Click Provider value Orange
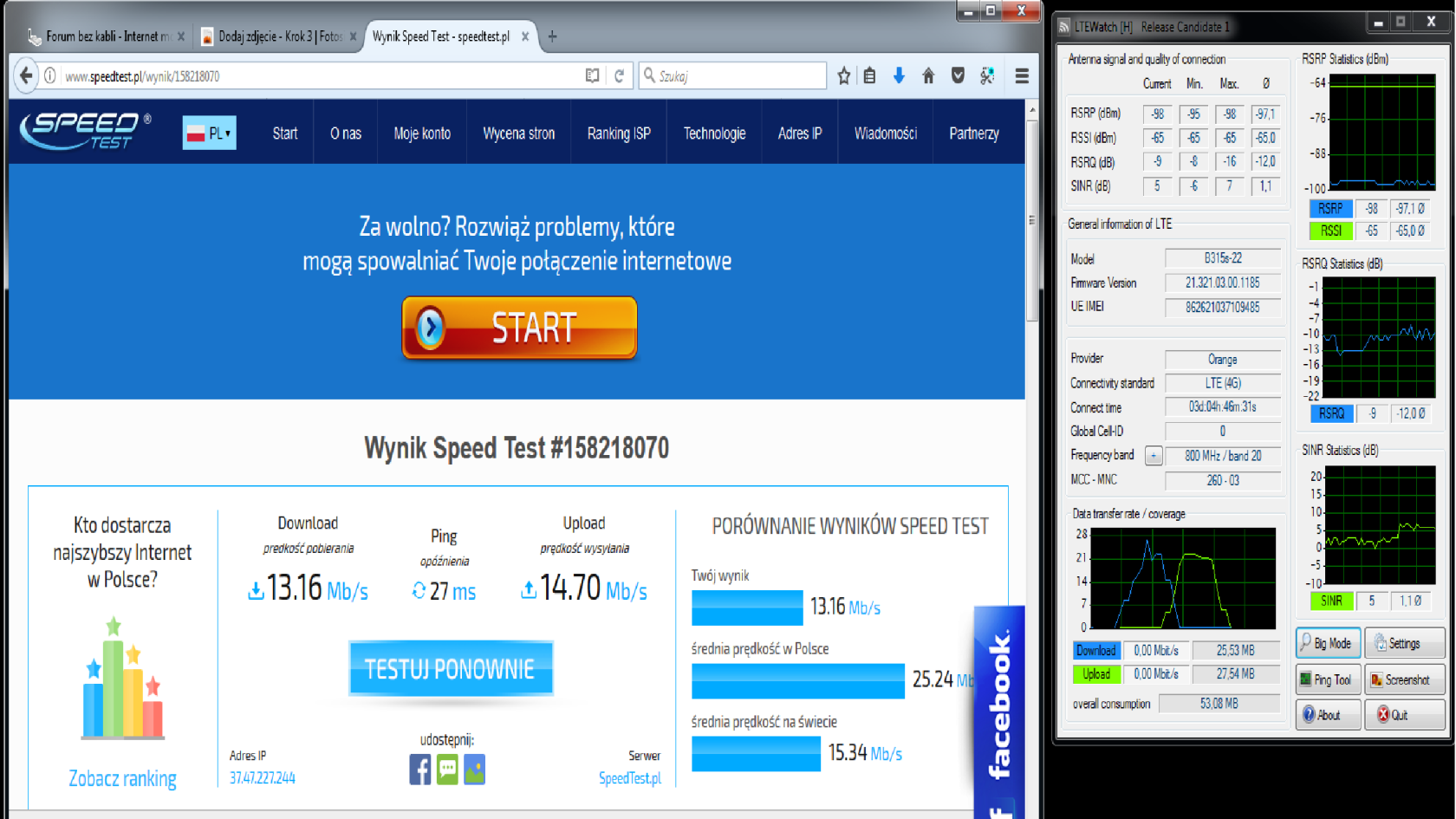Screen dimensions: 1456x819 pos(1223,359)
